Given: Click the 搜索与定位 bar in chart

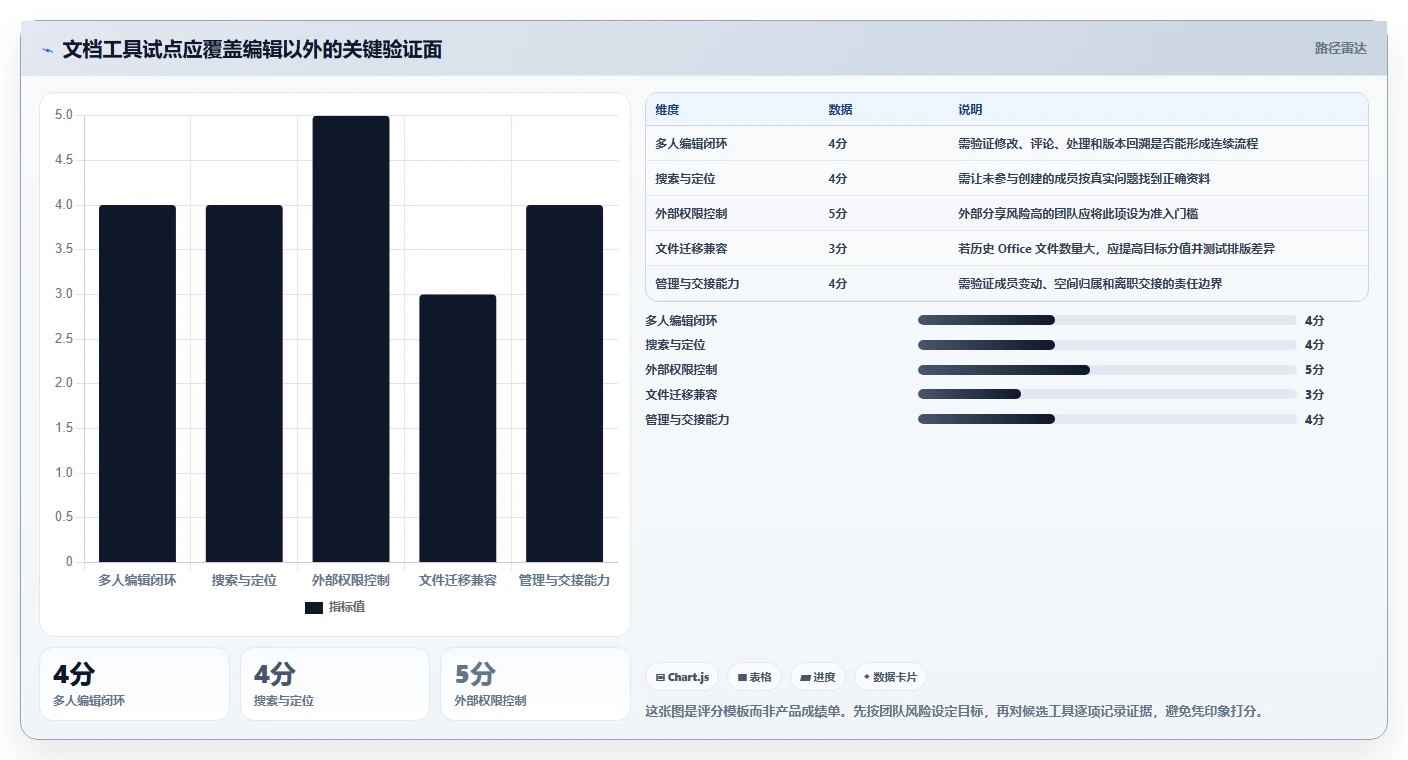Looking at the screenshot, I should pos(244,383).
